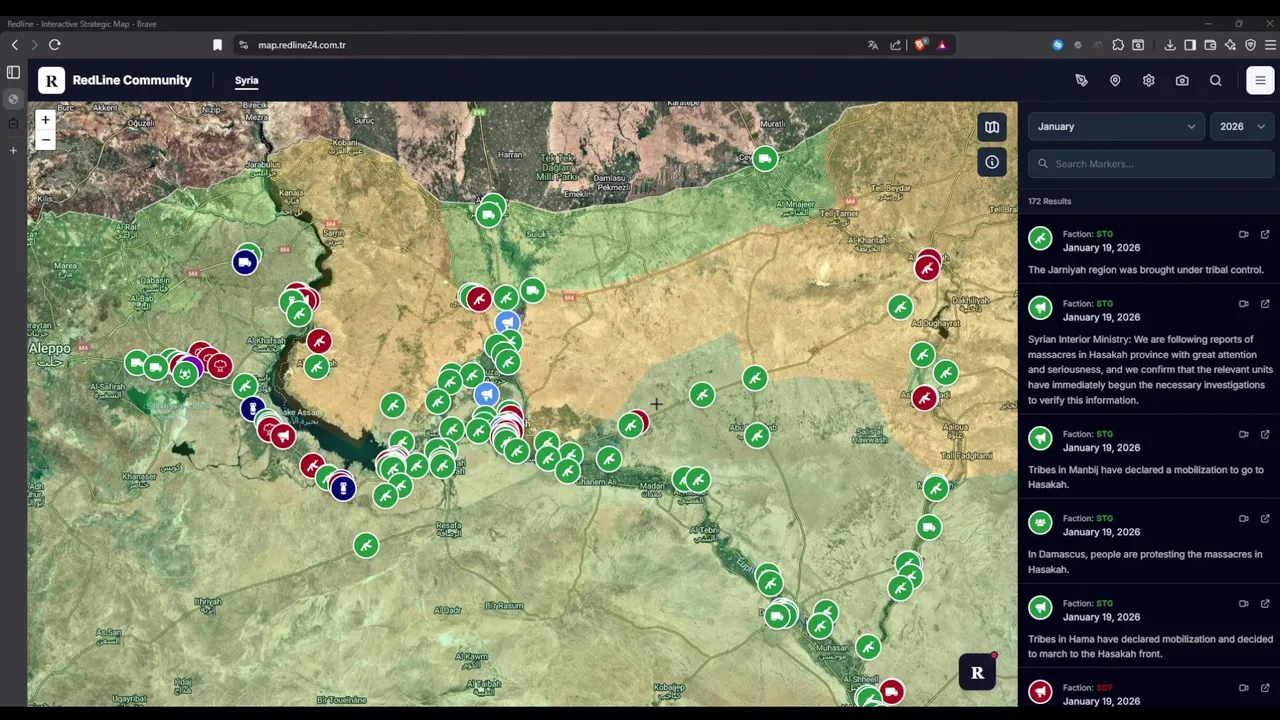The height and width of the screenshot is (720, 1280).
Task: Toggle the hamburger menu panel button
Action: pos(1260,80)
